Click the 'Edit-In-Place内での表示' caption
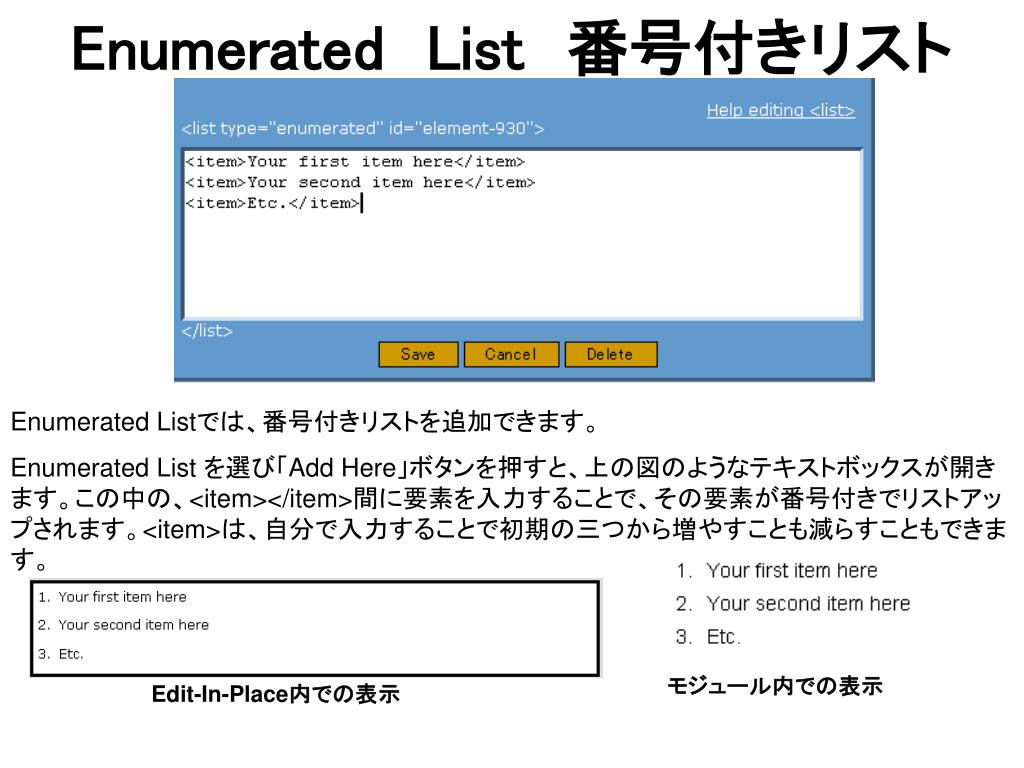Image resolution: width=1024 pixels, height=768 pixels. pos(276,694)
